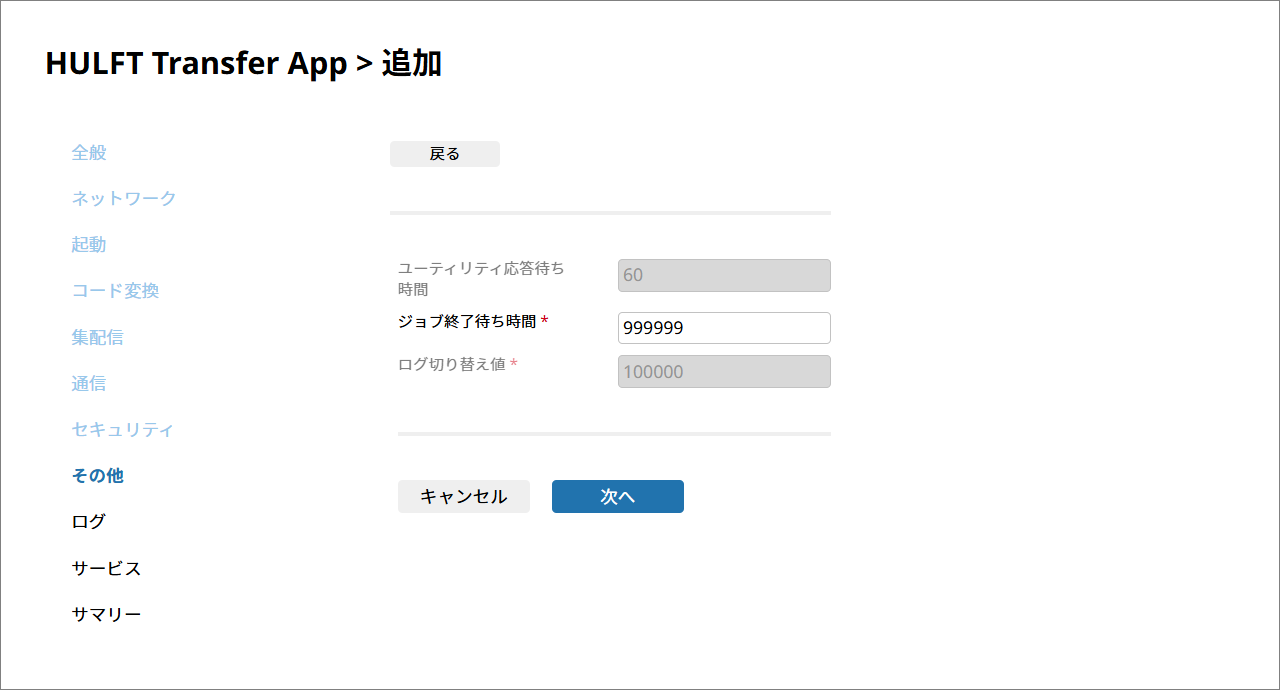Jump to the サマリー step
Viewport: 1280px width, 690px height.
tap(106, 615)
